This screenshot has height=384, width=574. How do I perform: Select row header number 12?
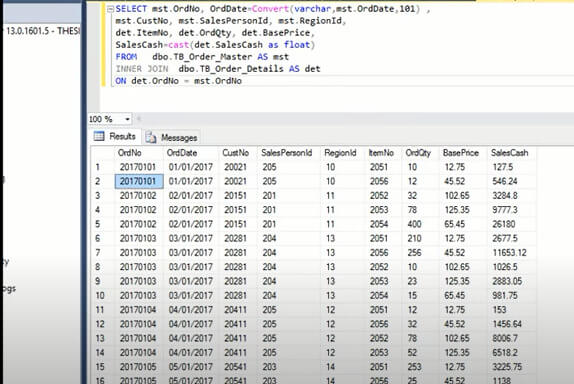click(x=102, y=324)
